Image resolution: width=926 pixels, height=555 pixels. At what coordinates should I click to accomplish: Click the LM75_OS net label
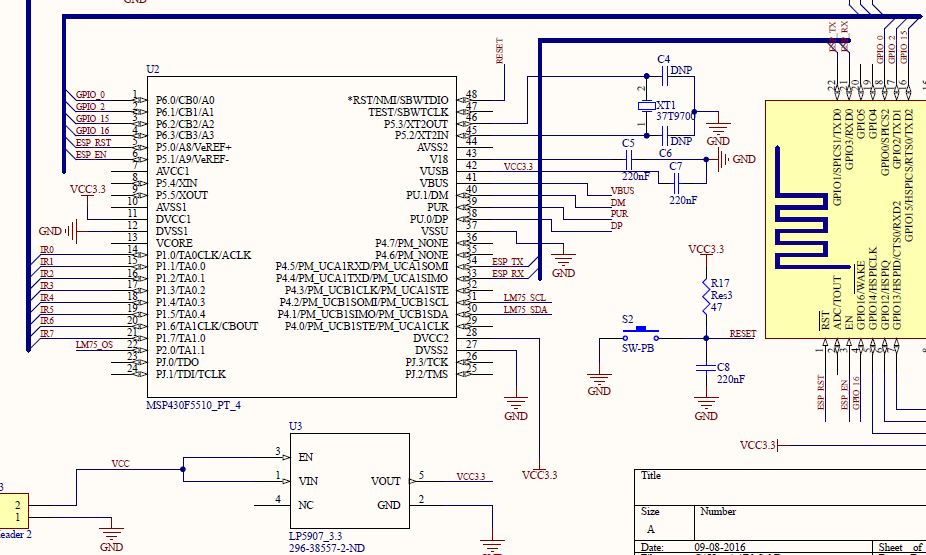coord(94,344)
